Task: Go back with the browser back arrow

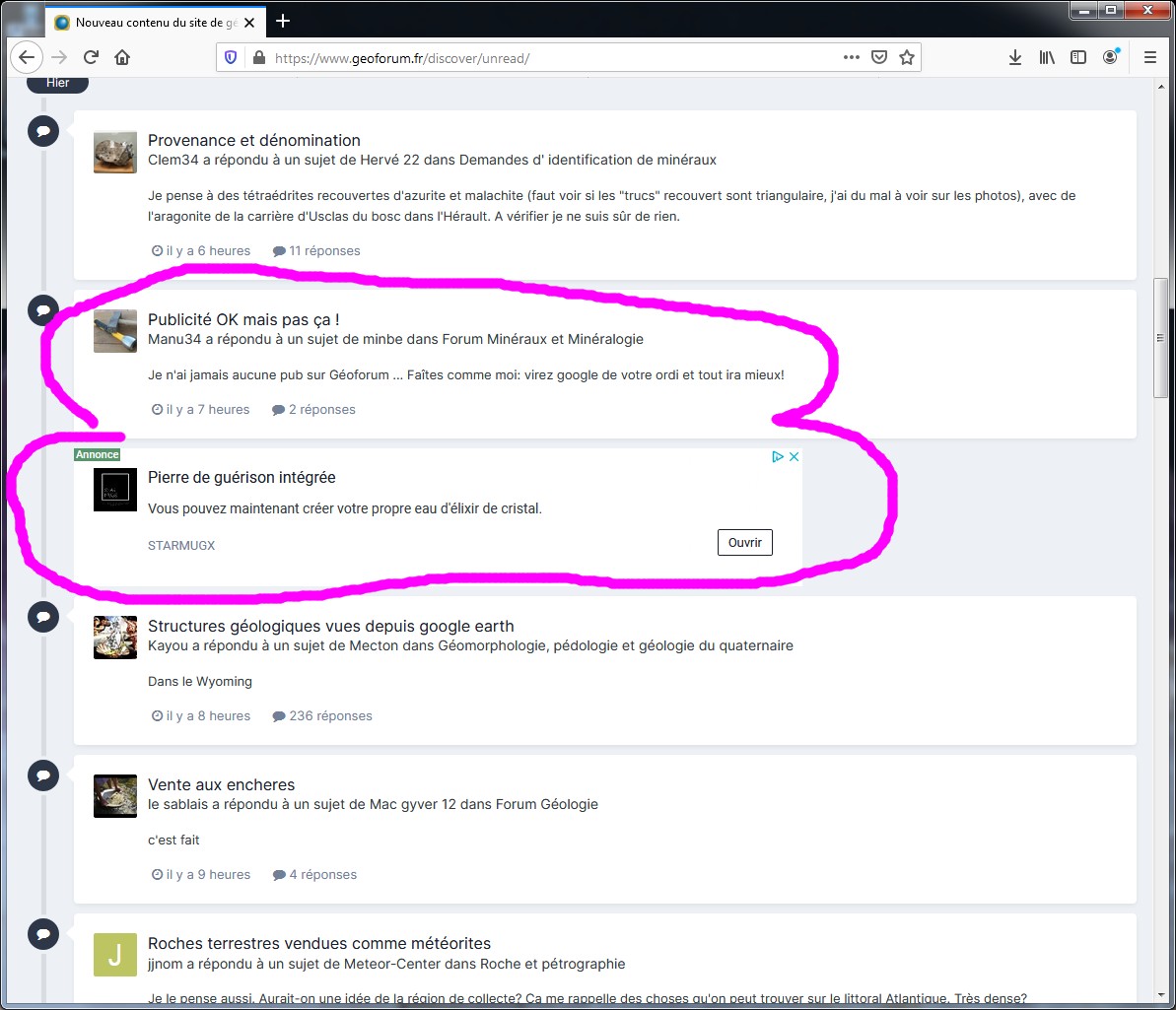Action: [27, 58]
